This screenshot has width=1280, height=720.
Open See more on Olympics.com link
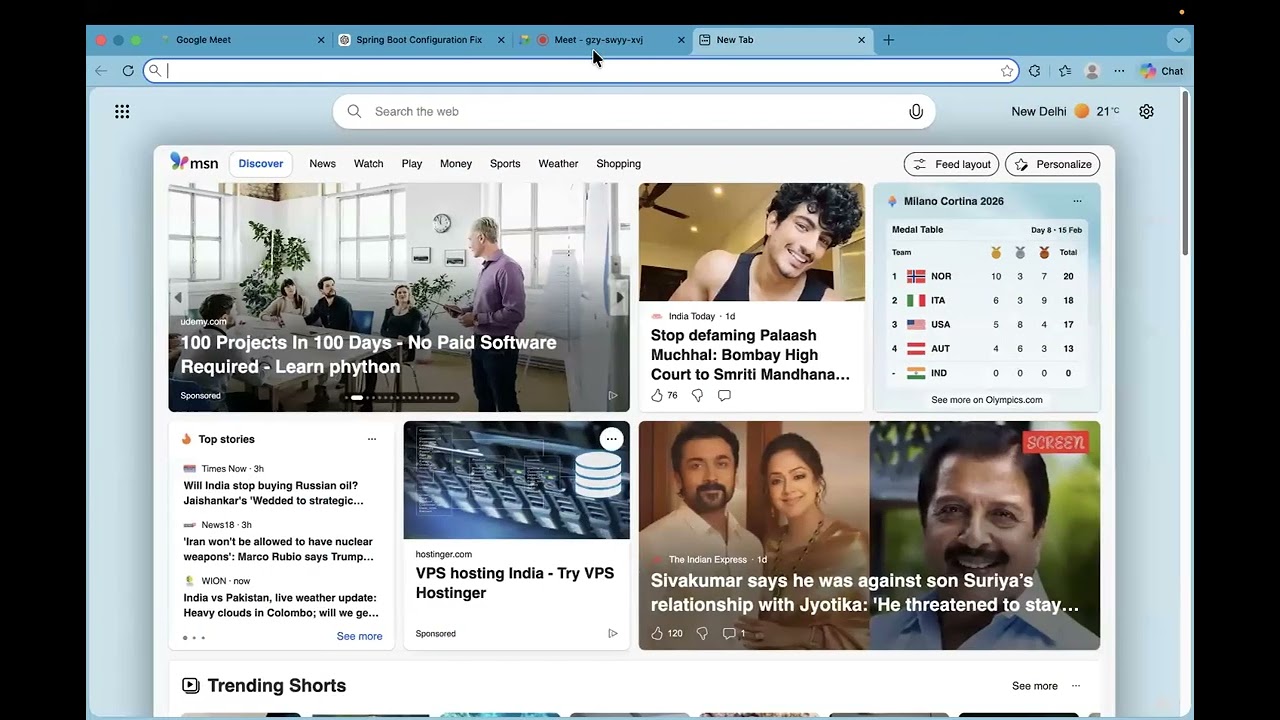987,400
